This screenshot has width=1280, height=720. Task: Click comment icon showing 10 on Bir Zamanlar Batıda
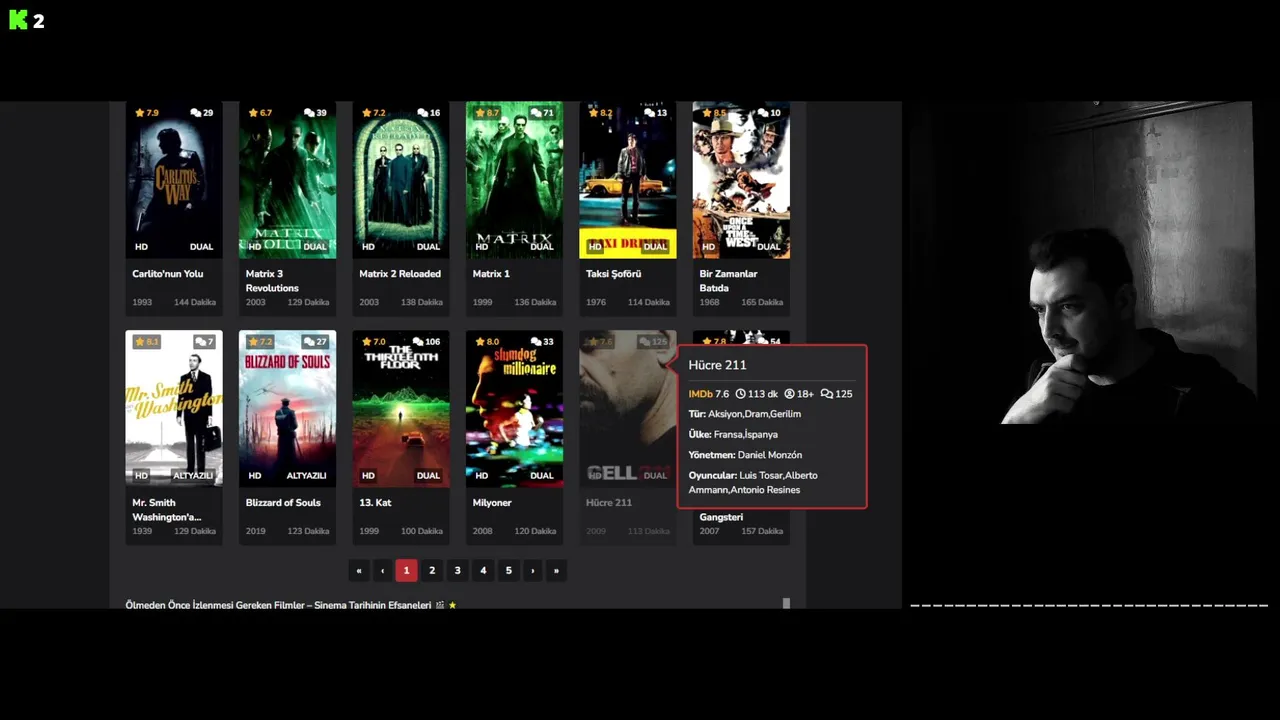point(769,113)
